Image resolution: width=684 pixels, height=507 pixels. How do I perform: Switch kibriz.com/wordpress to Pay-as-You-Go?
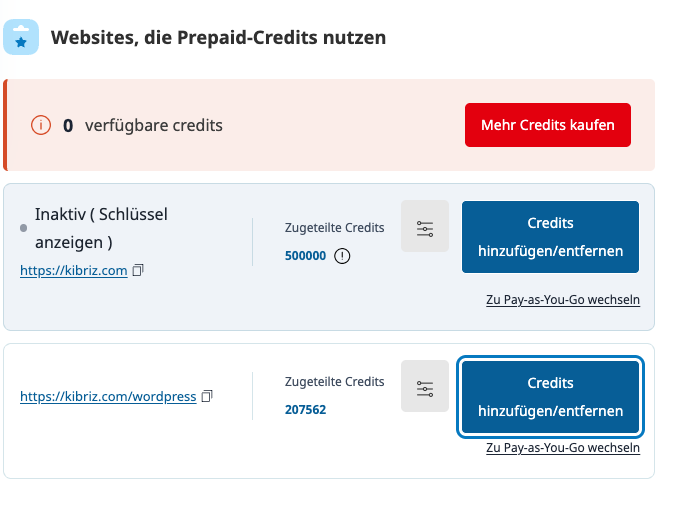[562, 448]
